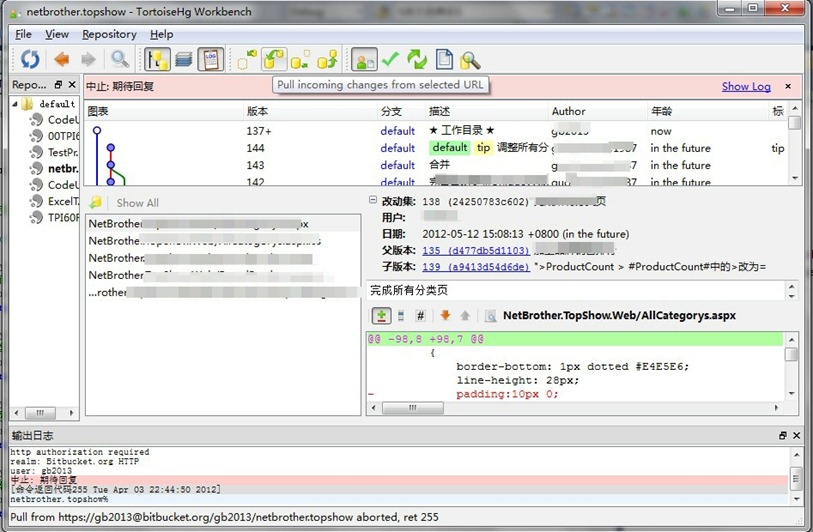Open the View menu
Viewport: 813px width, 532px height.
click(57, 34)
